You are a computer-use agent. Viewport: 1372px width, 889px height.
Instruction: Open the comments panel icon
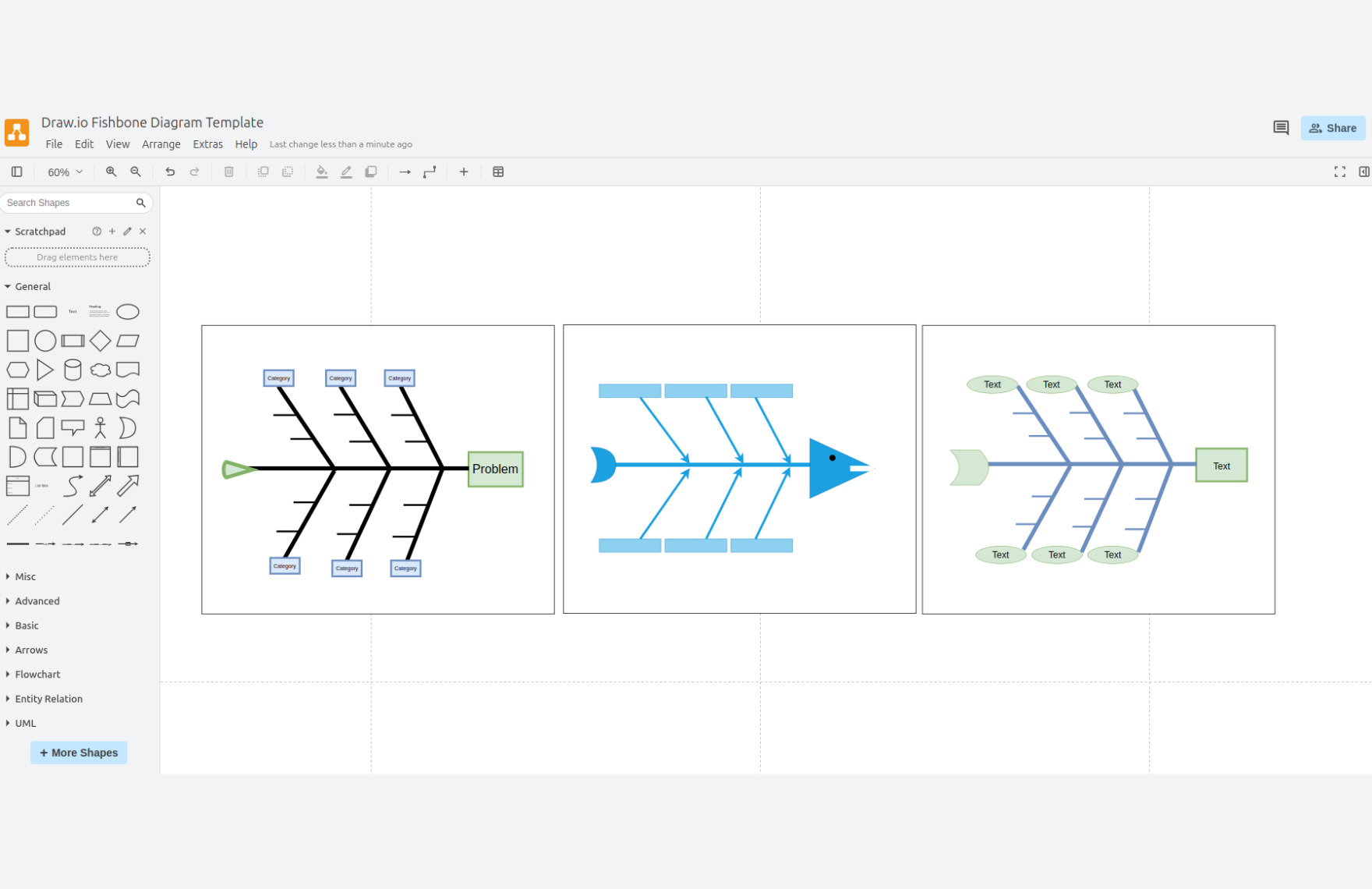[1281, 128]
